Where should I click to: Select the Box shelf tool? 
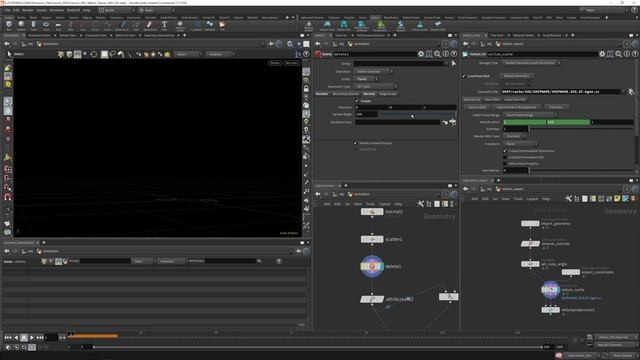[x=9, y=26]
